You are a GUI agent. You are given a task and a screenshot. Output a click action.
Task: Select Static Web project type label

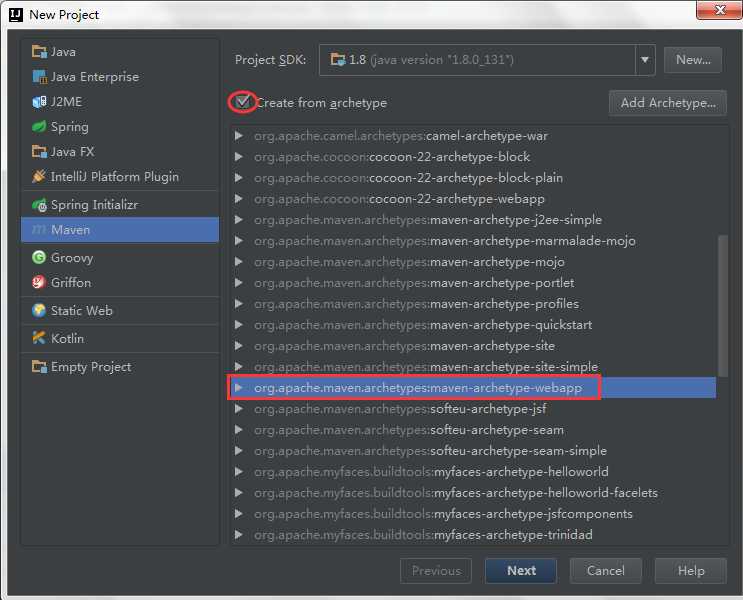(x=82, y=311)
